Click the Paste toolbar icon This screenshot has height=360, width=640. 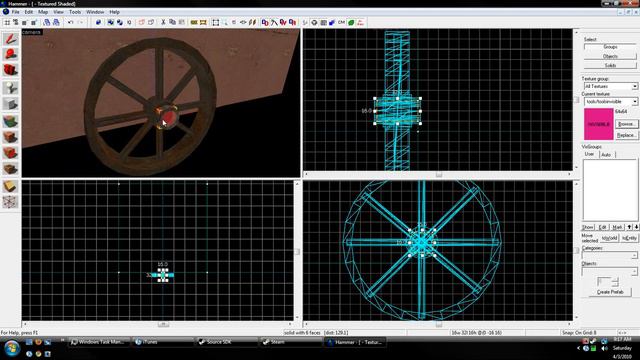[181, 22]
